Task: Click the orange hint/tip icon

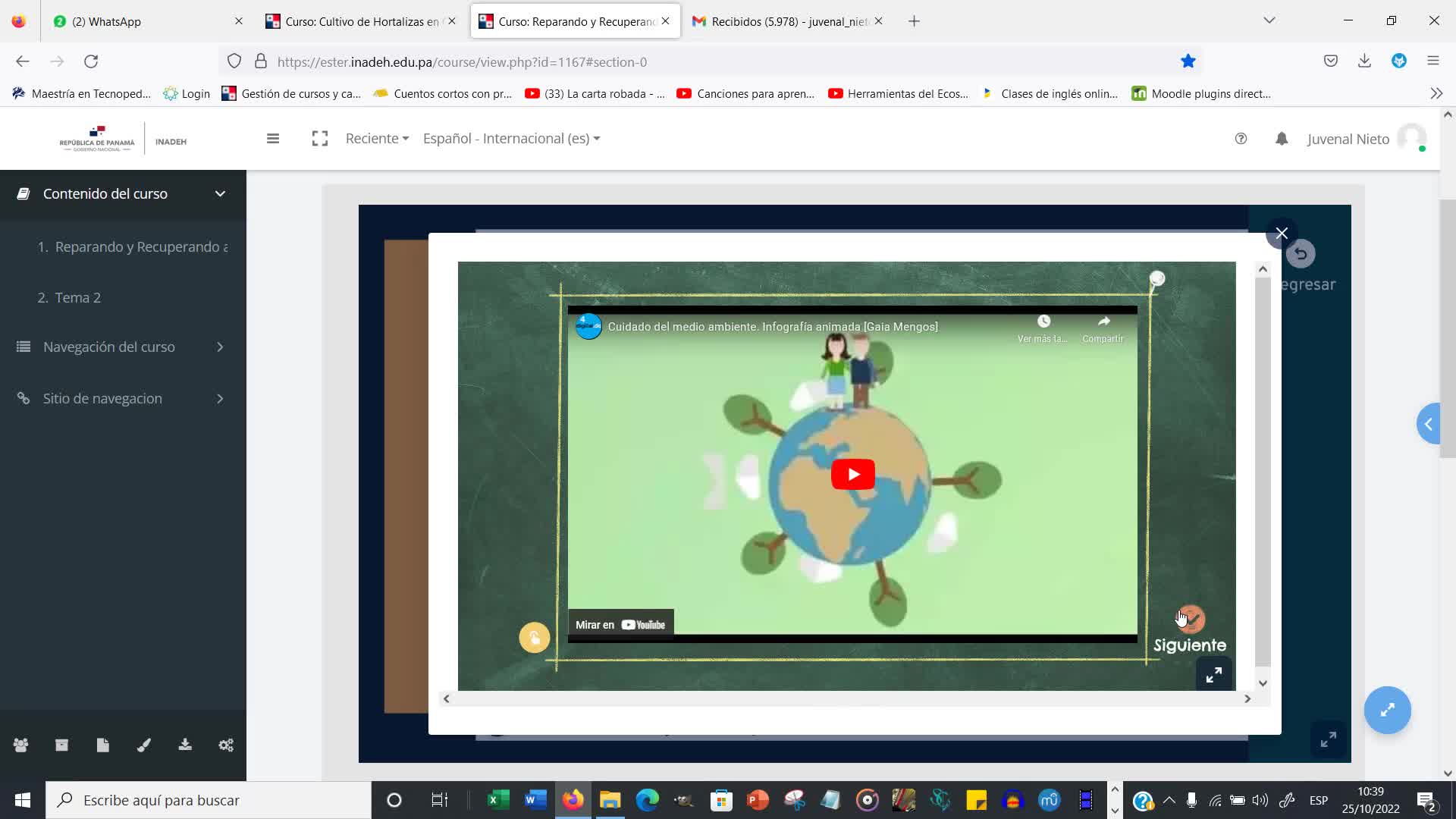Action: coord(533,638)
